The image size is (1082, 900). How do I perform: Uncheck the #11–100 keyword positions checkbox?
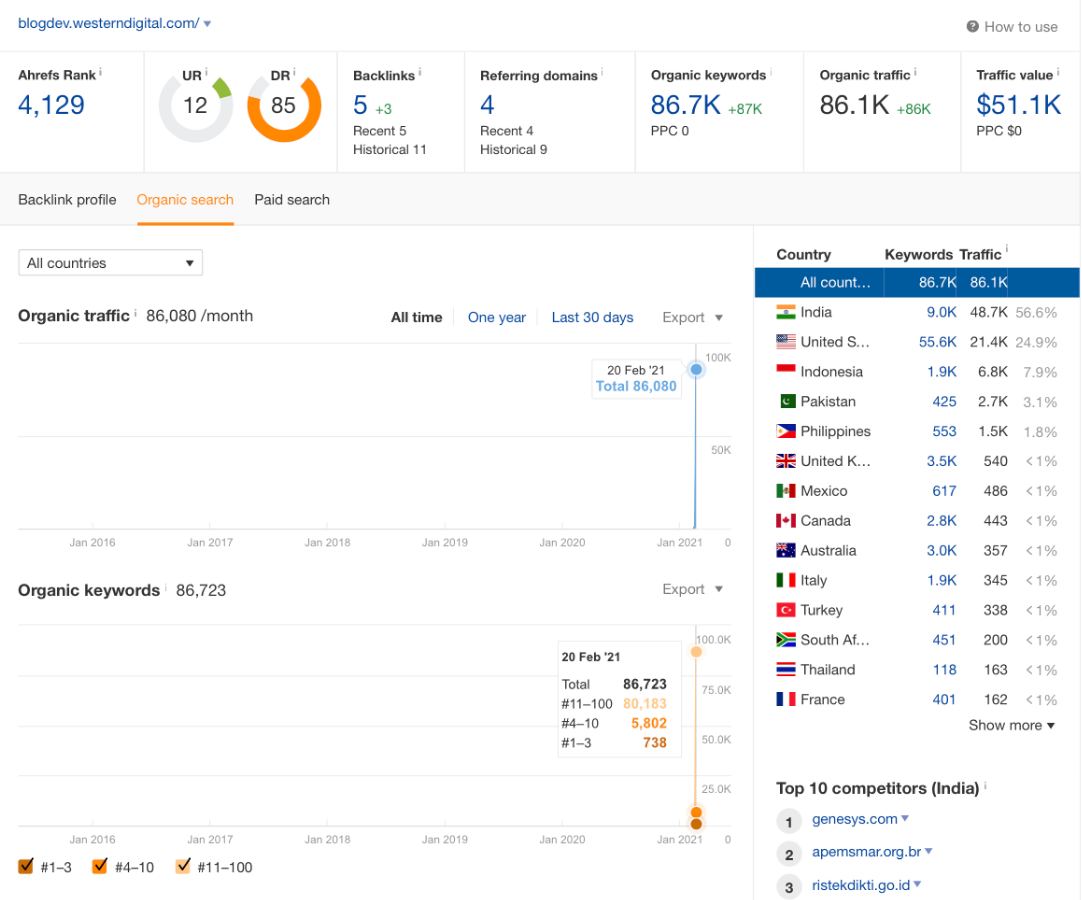click(x=183, y=866)
